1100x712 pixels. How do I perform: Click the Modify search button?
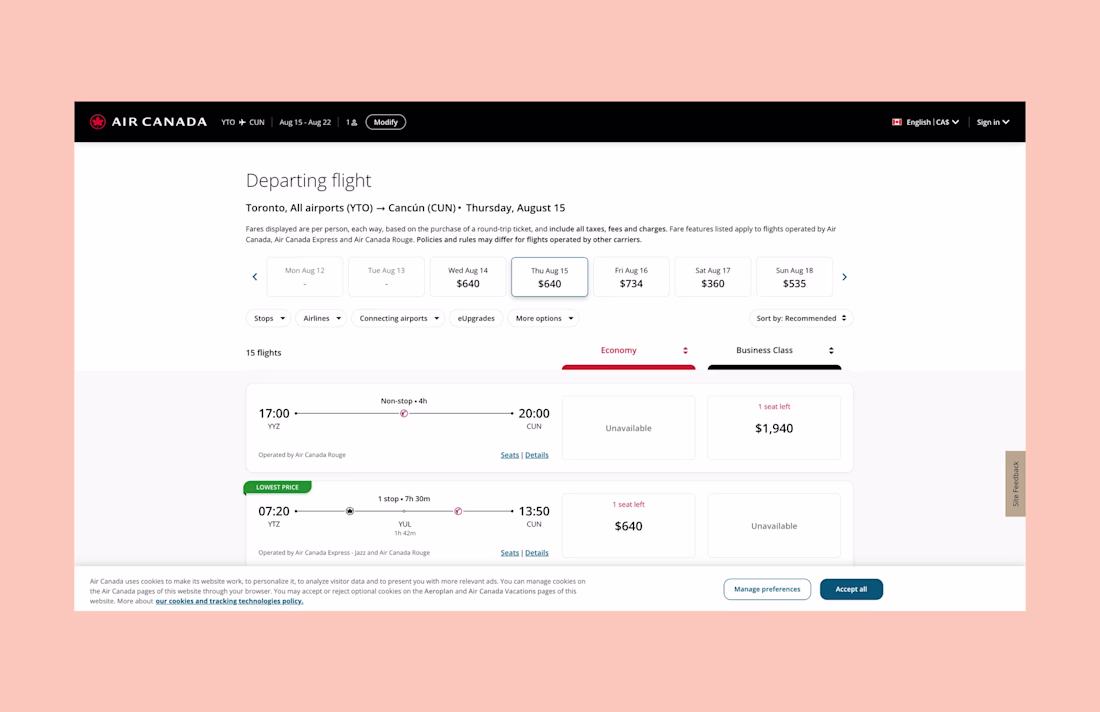pyautogui.click(x=386, y=122)
